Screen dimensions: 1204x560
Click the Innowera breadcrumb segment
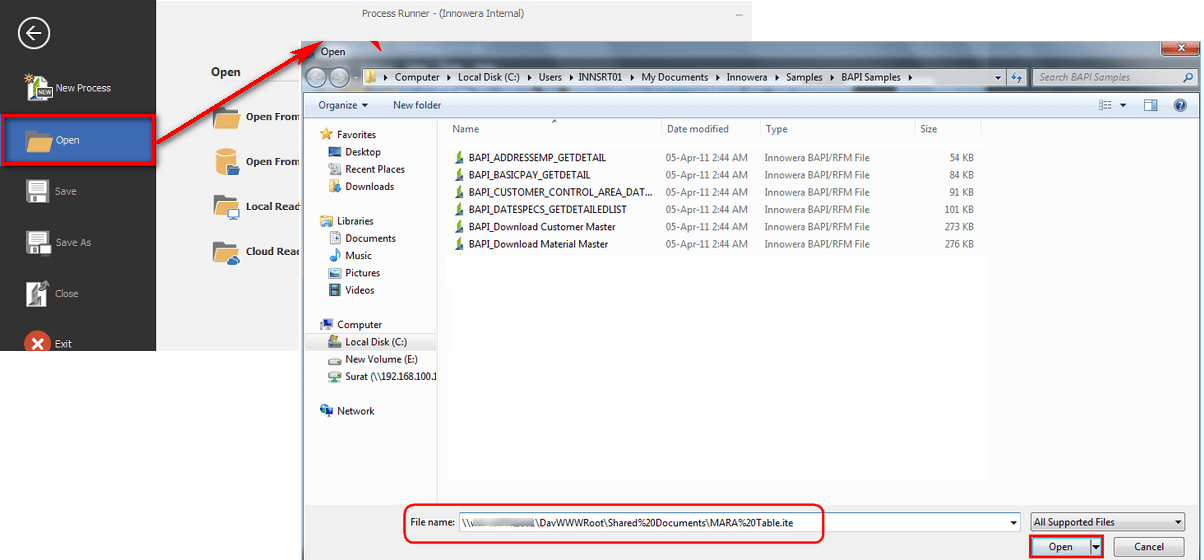746,77
